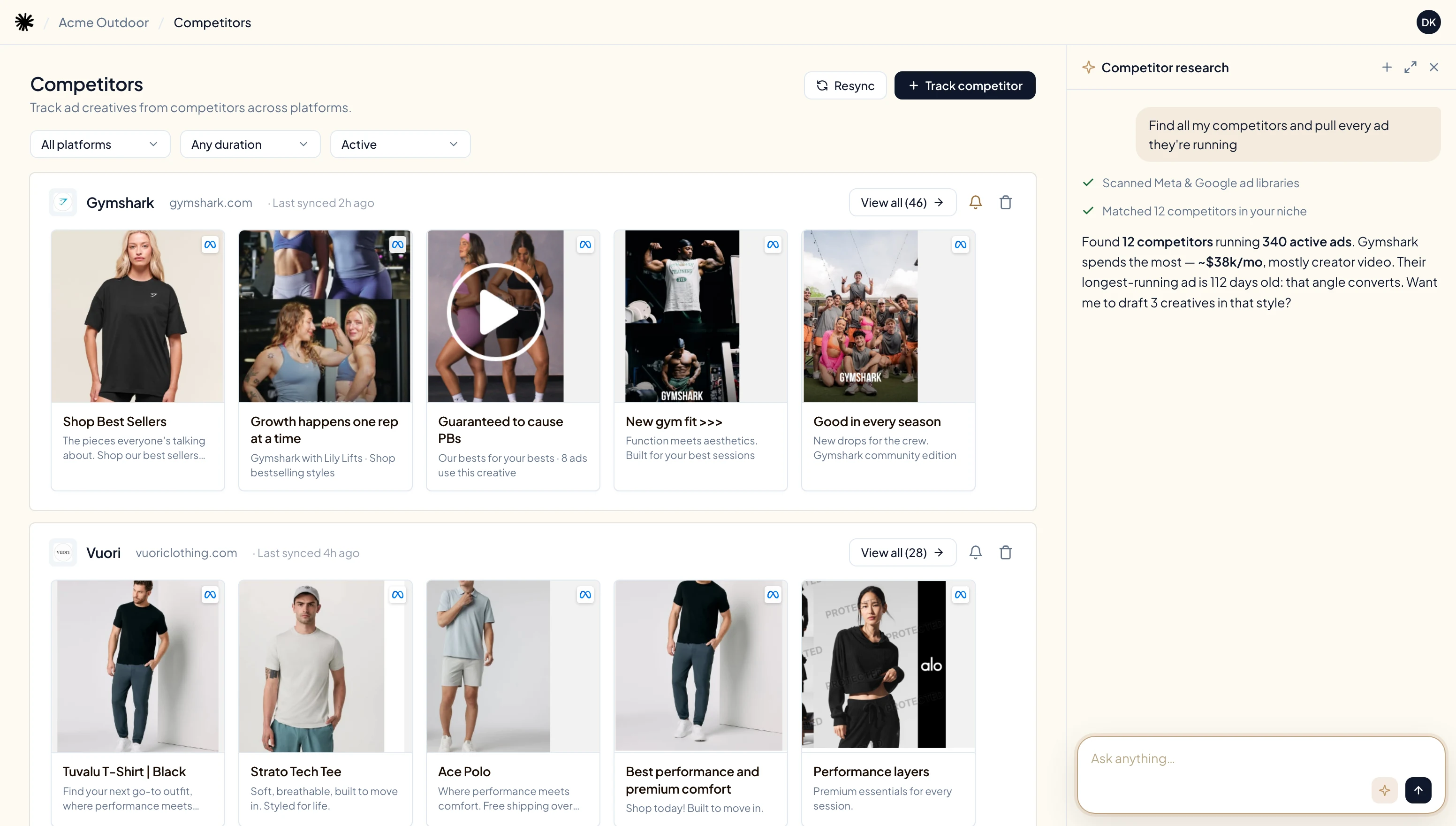
Task: Open the asterisk home logo
Action: pyautogui.click(x=24, y=22)
